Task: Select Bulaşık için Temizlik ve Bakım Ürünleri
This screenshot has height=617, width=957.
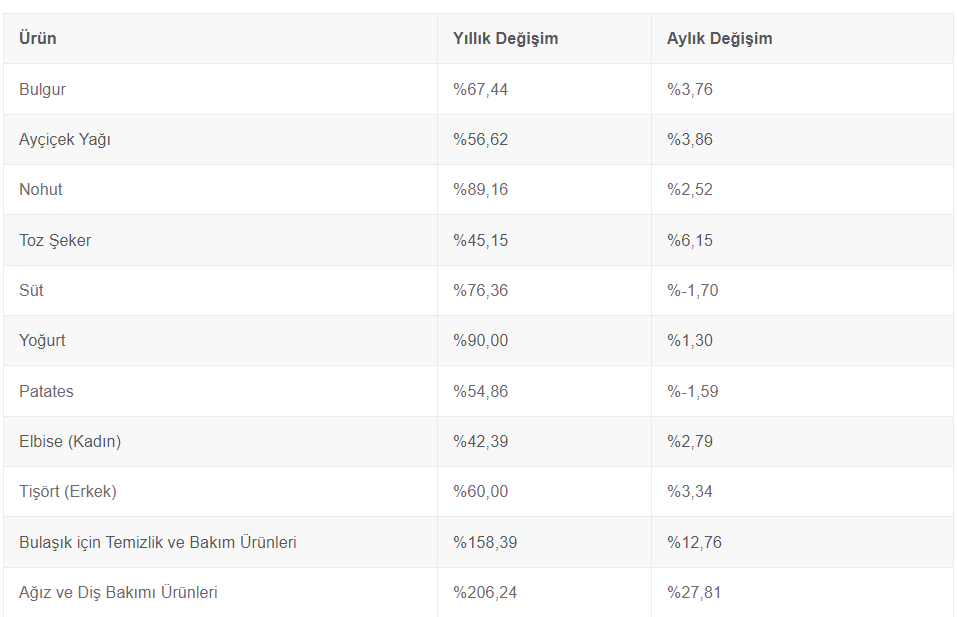Action: coord(158,542)
